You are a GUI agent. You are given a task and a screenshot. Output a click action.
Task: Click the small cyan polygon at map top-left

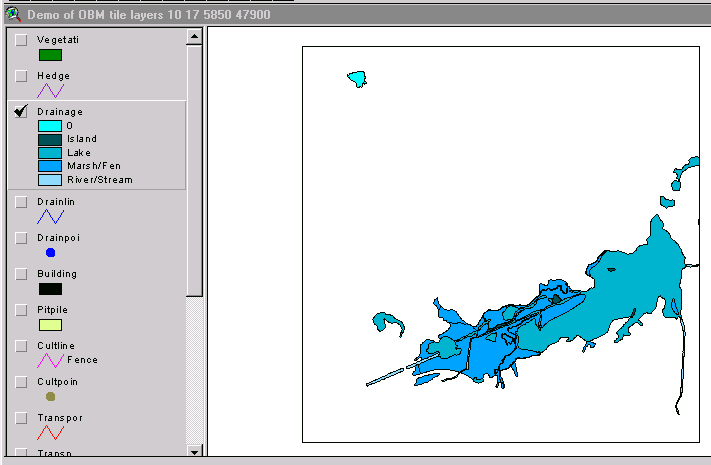358,78
